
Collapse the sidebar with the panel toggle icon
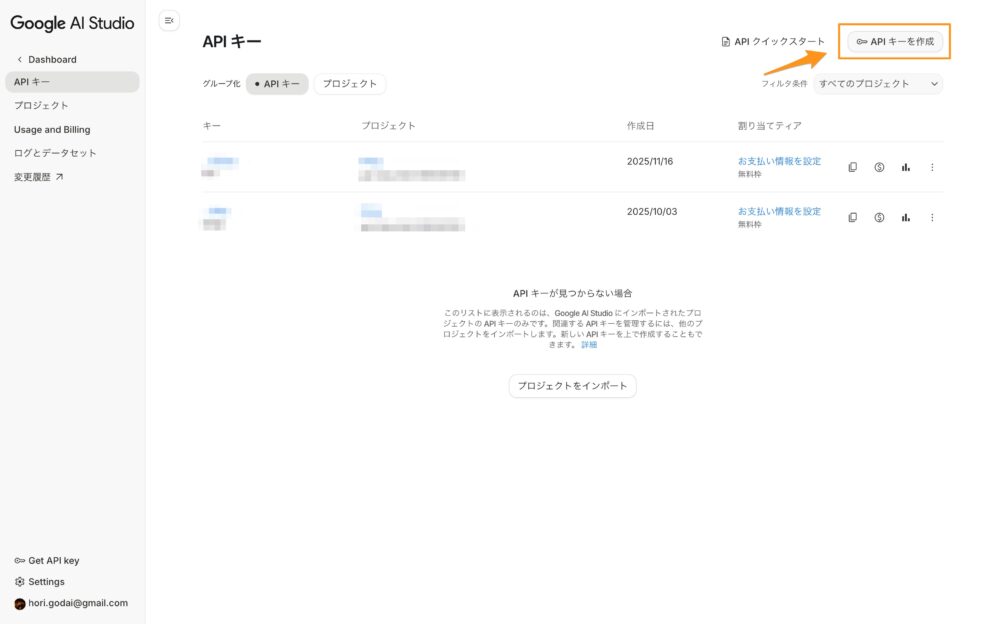169,20
